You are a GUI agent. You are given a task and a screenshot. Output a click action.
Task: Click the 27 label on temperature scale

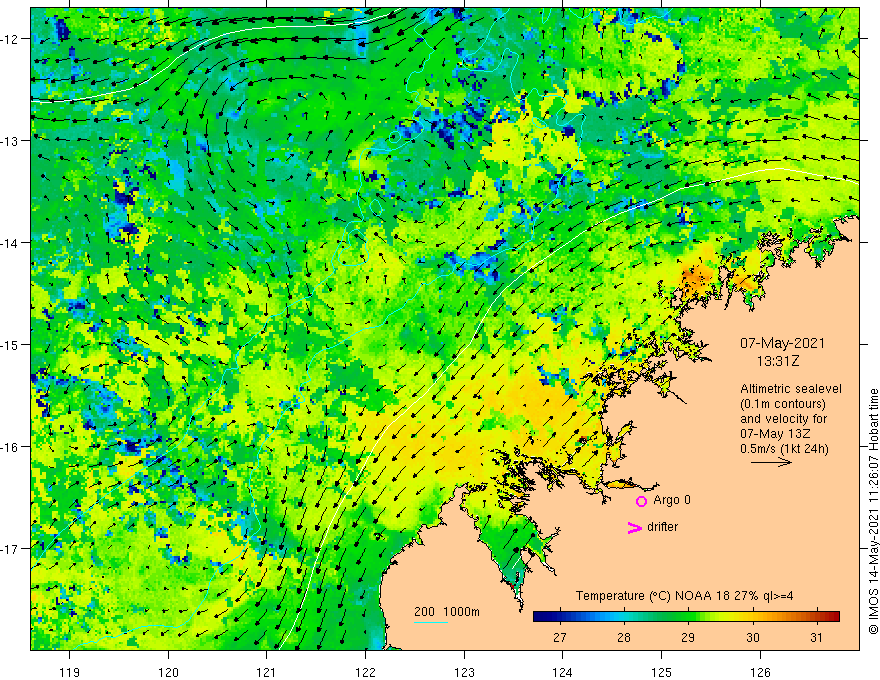pos(559,637)
